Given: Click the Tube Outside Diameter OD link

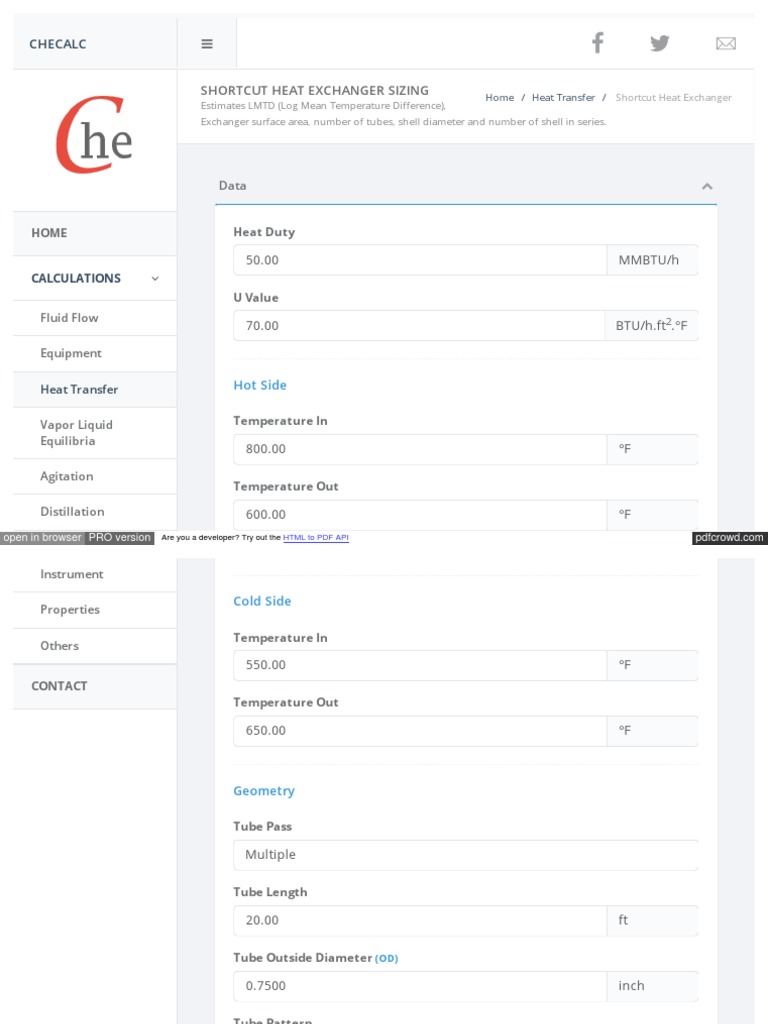Looking at the screenshot, I should 386,958.
